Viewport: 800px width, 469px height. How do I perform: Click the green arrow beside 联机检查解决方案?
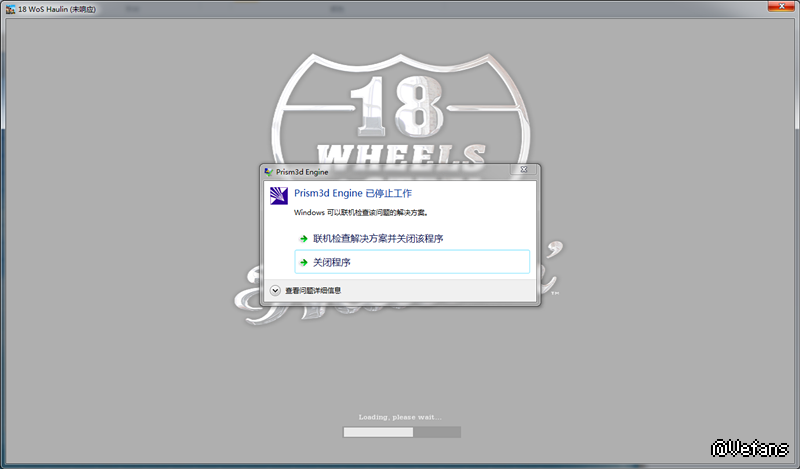pyautogui.click(x=304, y=238)
